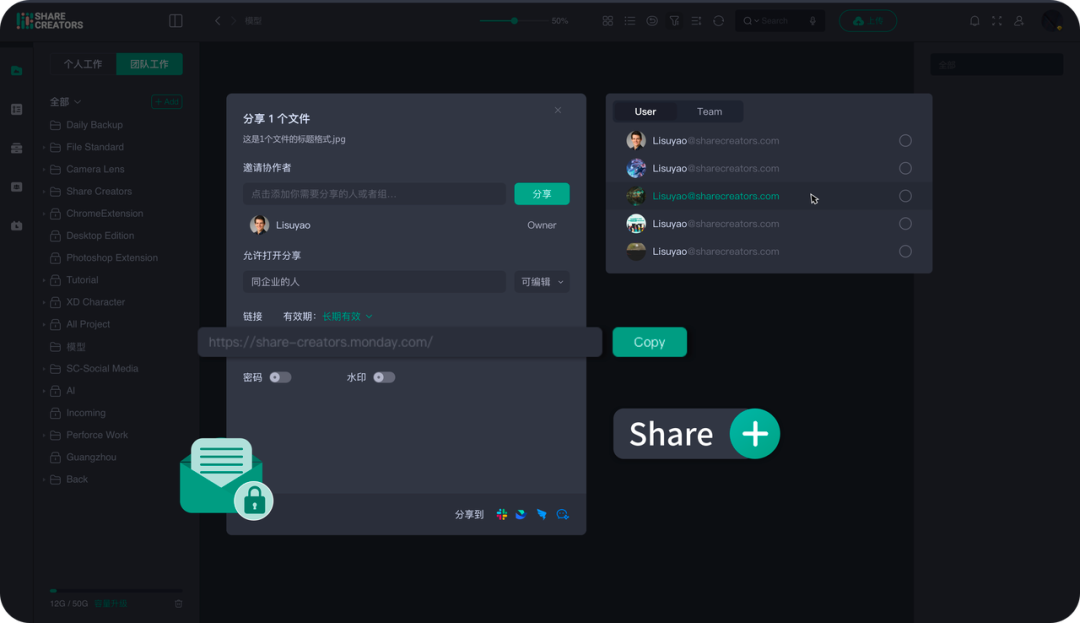Click the 模型 breadcrumb label
Viewport: 1080px width, 623px height.
click(x=253, y=21)
